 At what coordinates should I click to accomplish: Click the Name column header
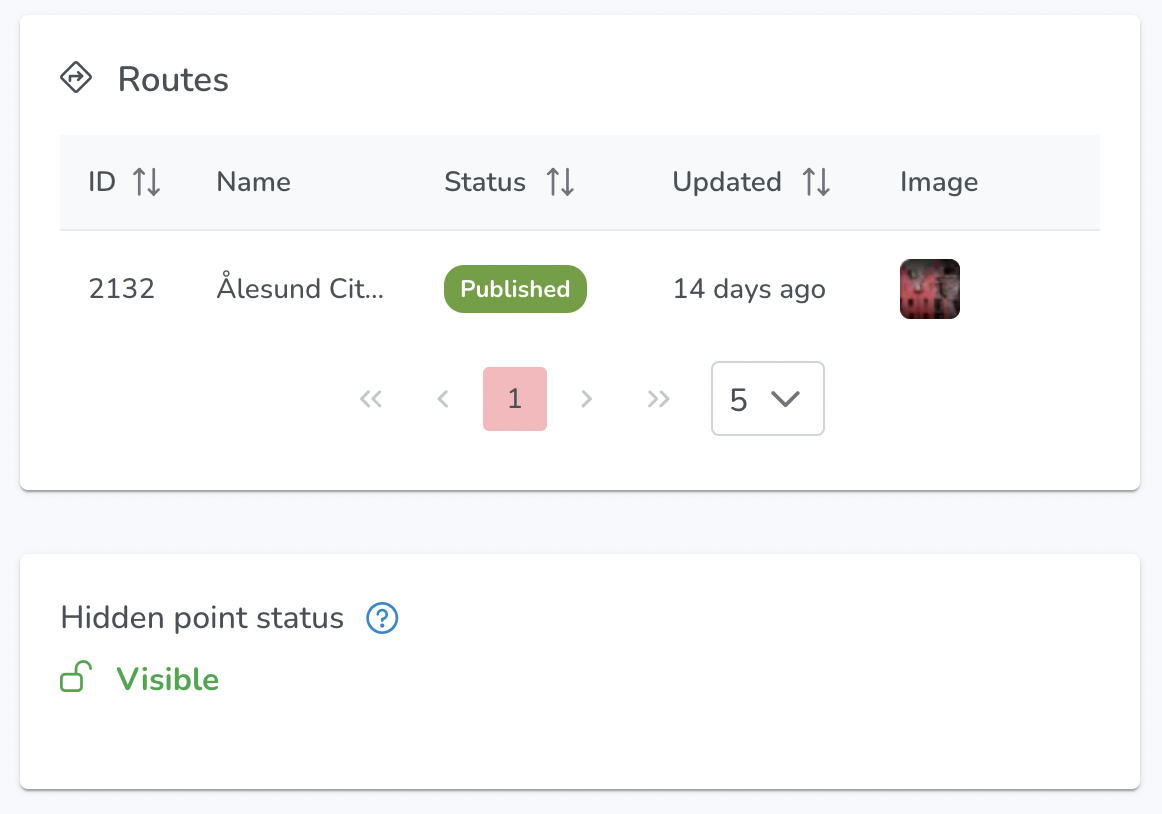pyautogui.click(x=253, y=182)
